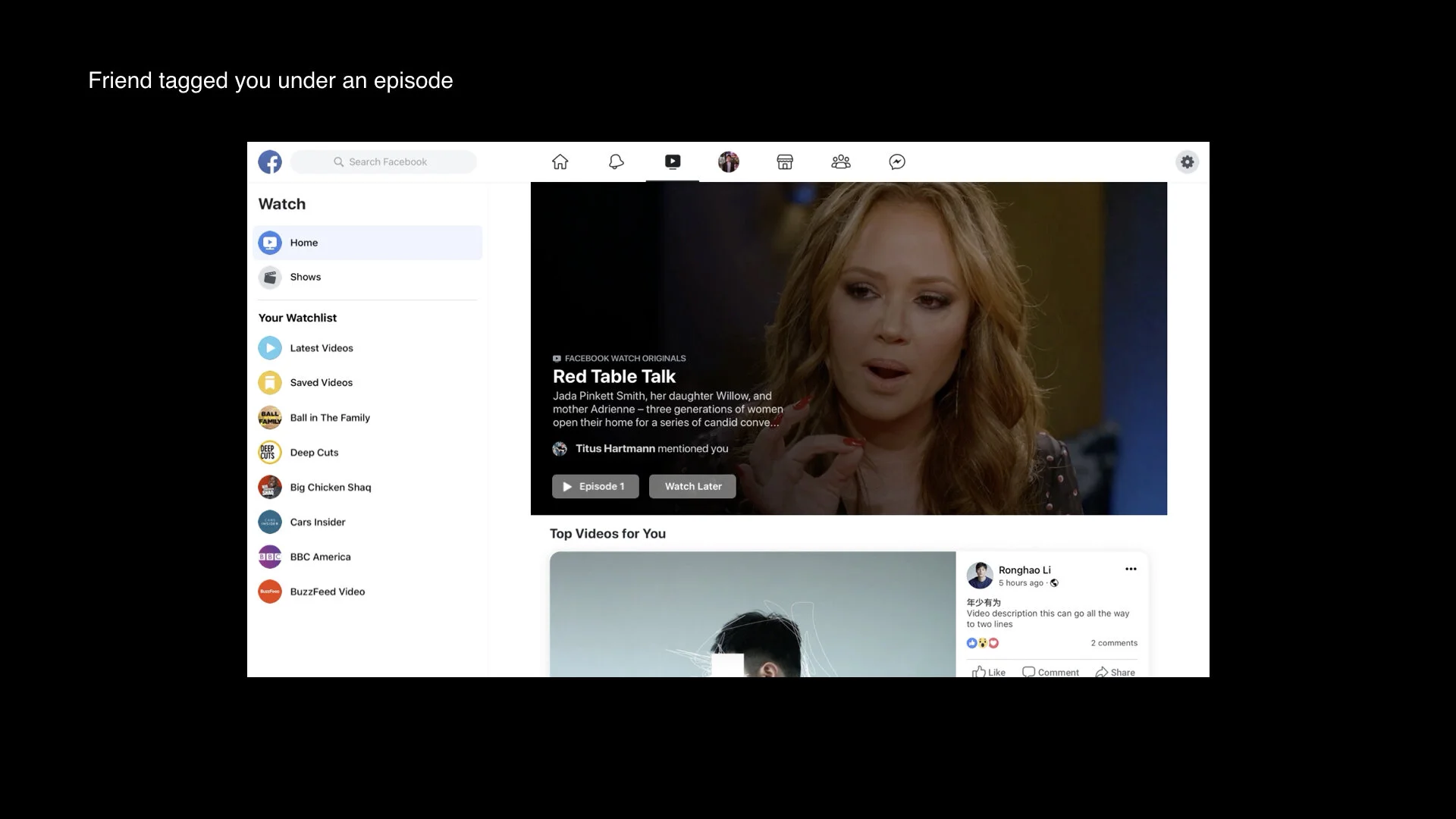Click the Titus Hartmann name
This screenshot has width=1456, height=819.
click(x=615, y=449)
